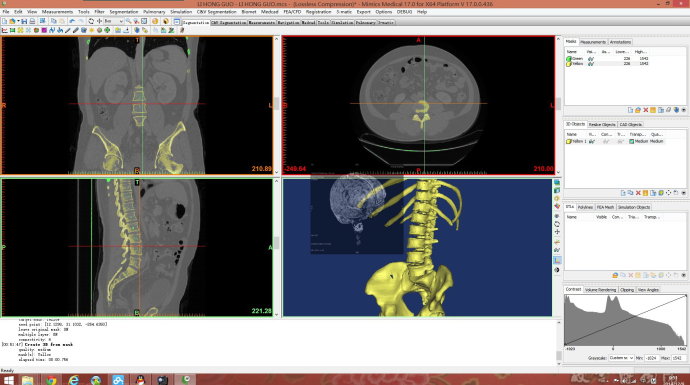
Task: Toggle visibility of Yellow 1 3D object
Action: pyautogui.click(x=592, y=141)
